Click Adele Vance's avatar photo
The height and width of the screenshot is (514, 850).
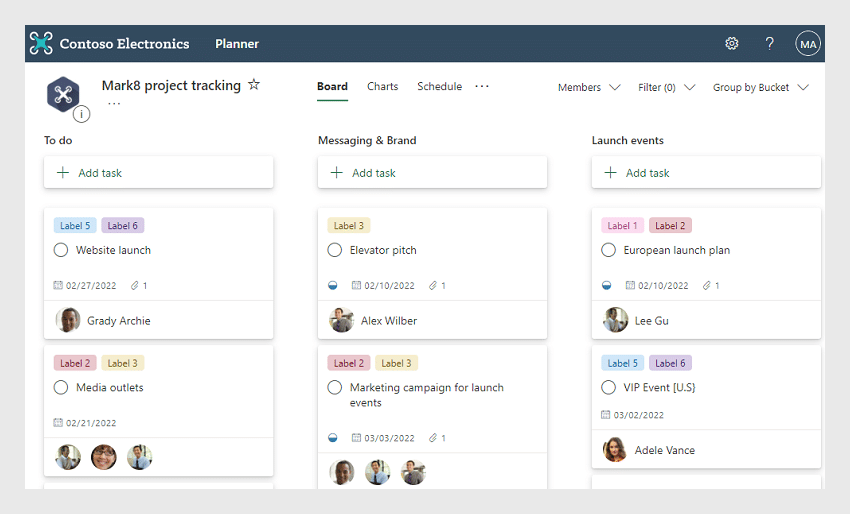[x=615, y=449]
